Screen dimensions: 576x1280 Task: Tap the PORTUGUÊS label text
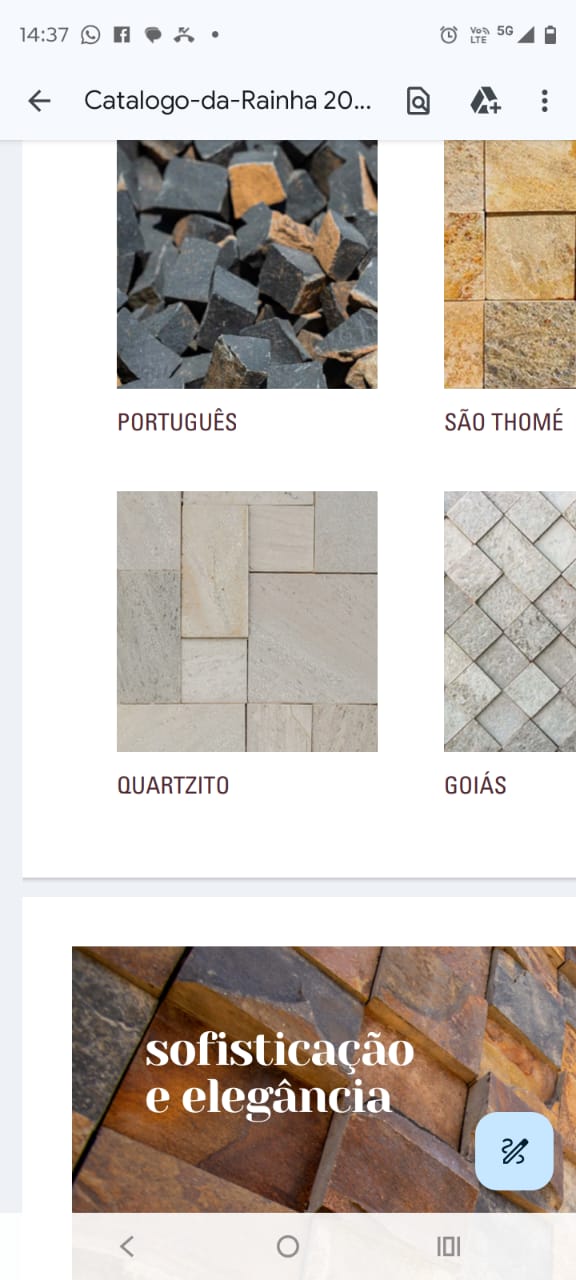pos(177,422)
